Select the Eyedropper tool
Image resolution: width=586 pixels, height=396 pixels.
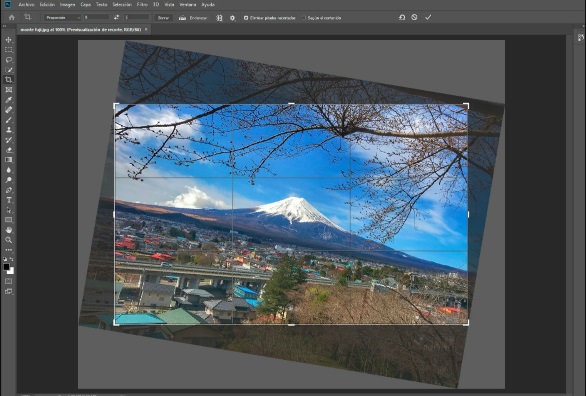pos(9,100)
